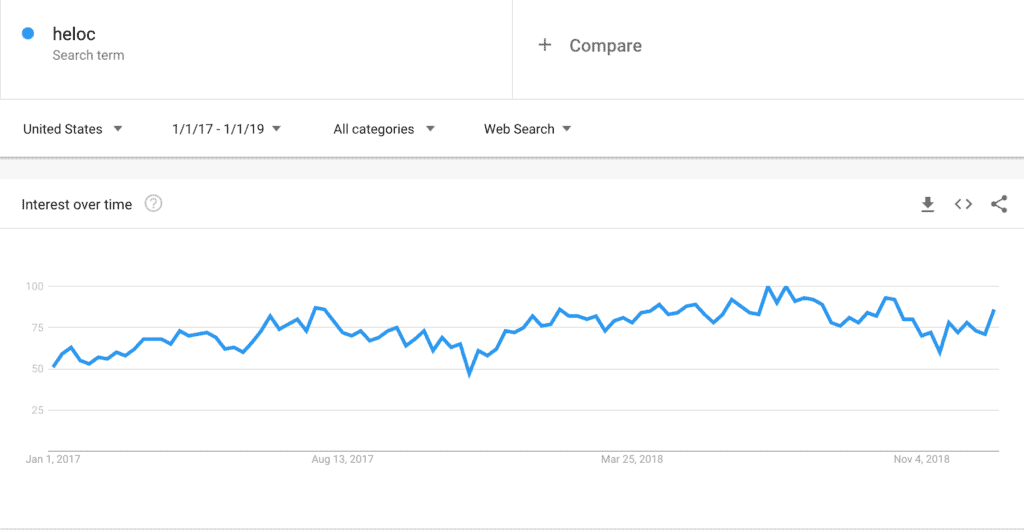Share the Interest over time chart
Screen dimensions: 1024x530
click(999, 204)
